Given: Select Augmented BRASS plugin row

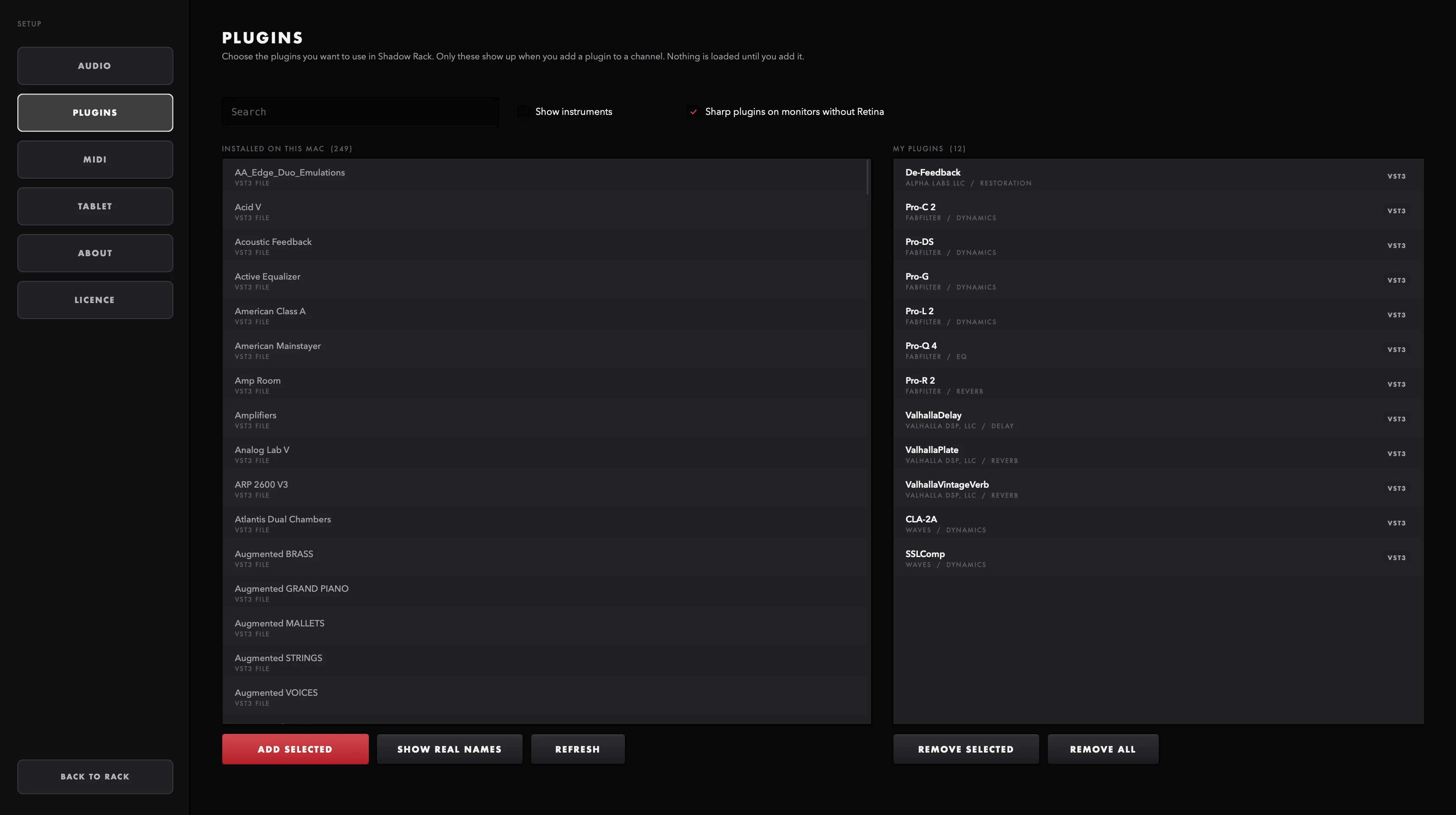Looking at the screenshot, I should (544, 558).
